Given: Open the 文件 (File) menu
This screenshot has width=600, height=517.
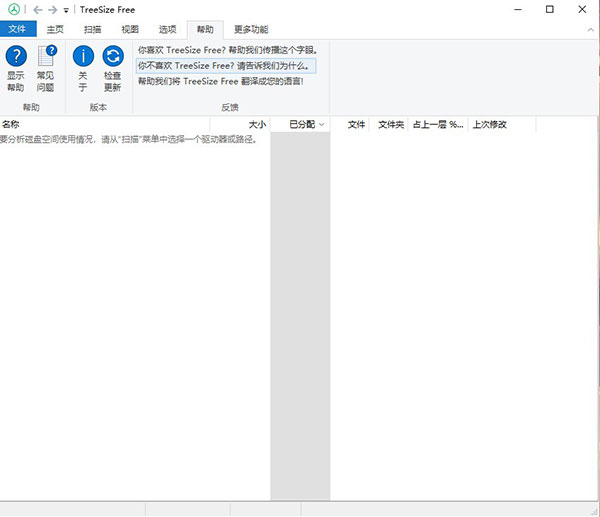Looking at the screenshot, I should pyautogui.click(x=18, y=29).
